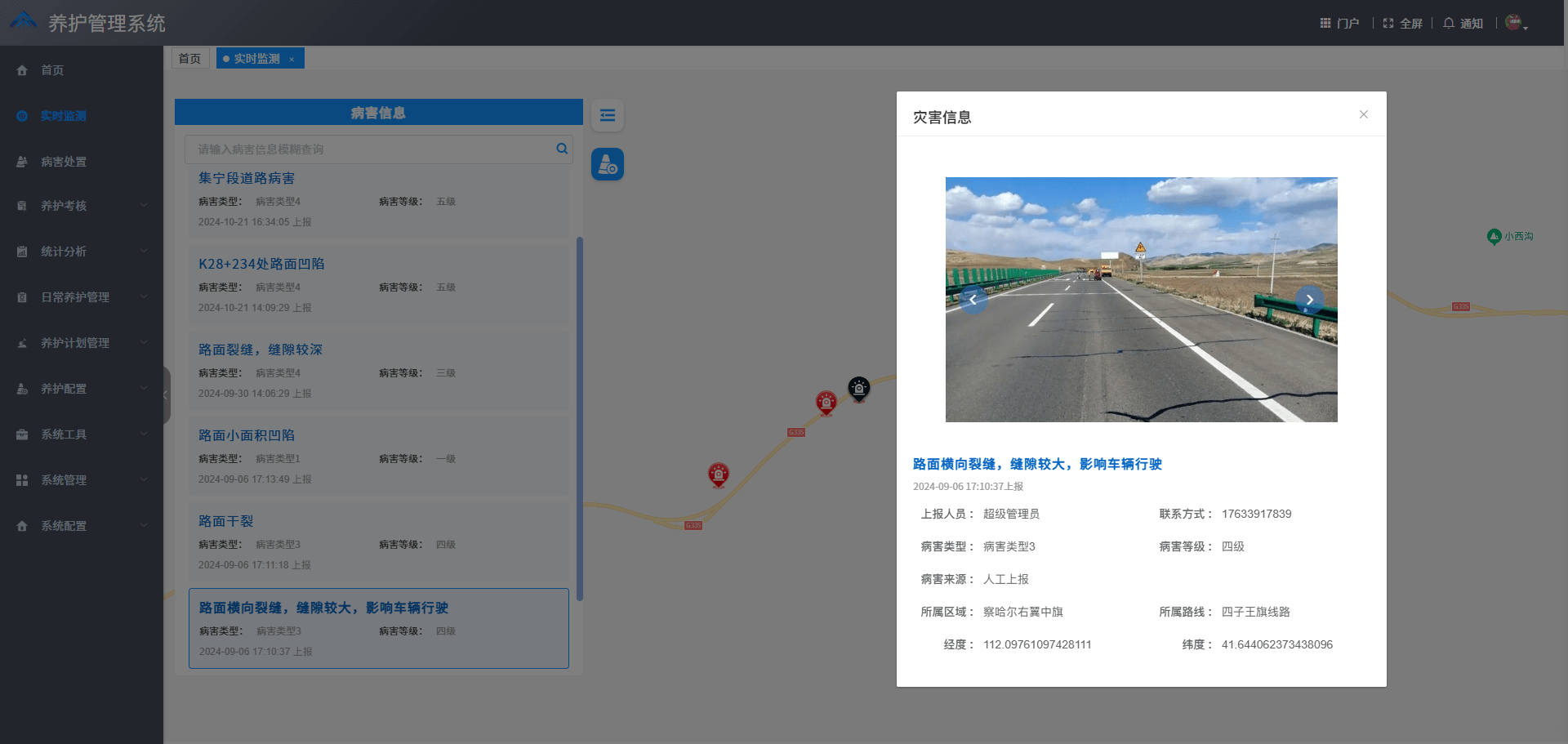The width and height of the screenshot is (1568, 744).
Task: Switch to the 首页 tab
Action: pos(189,59)
